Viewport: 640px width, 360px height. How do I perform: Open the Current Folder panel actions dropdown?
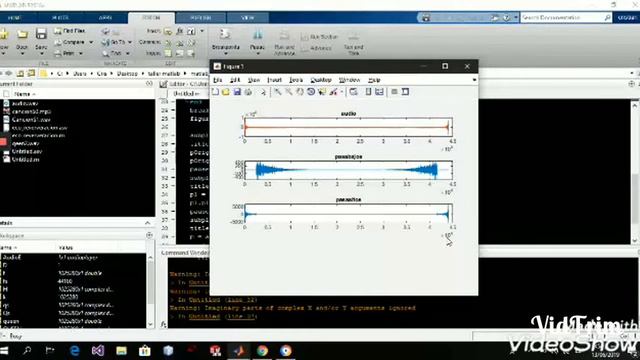tap(149, 84)
